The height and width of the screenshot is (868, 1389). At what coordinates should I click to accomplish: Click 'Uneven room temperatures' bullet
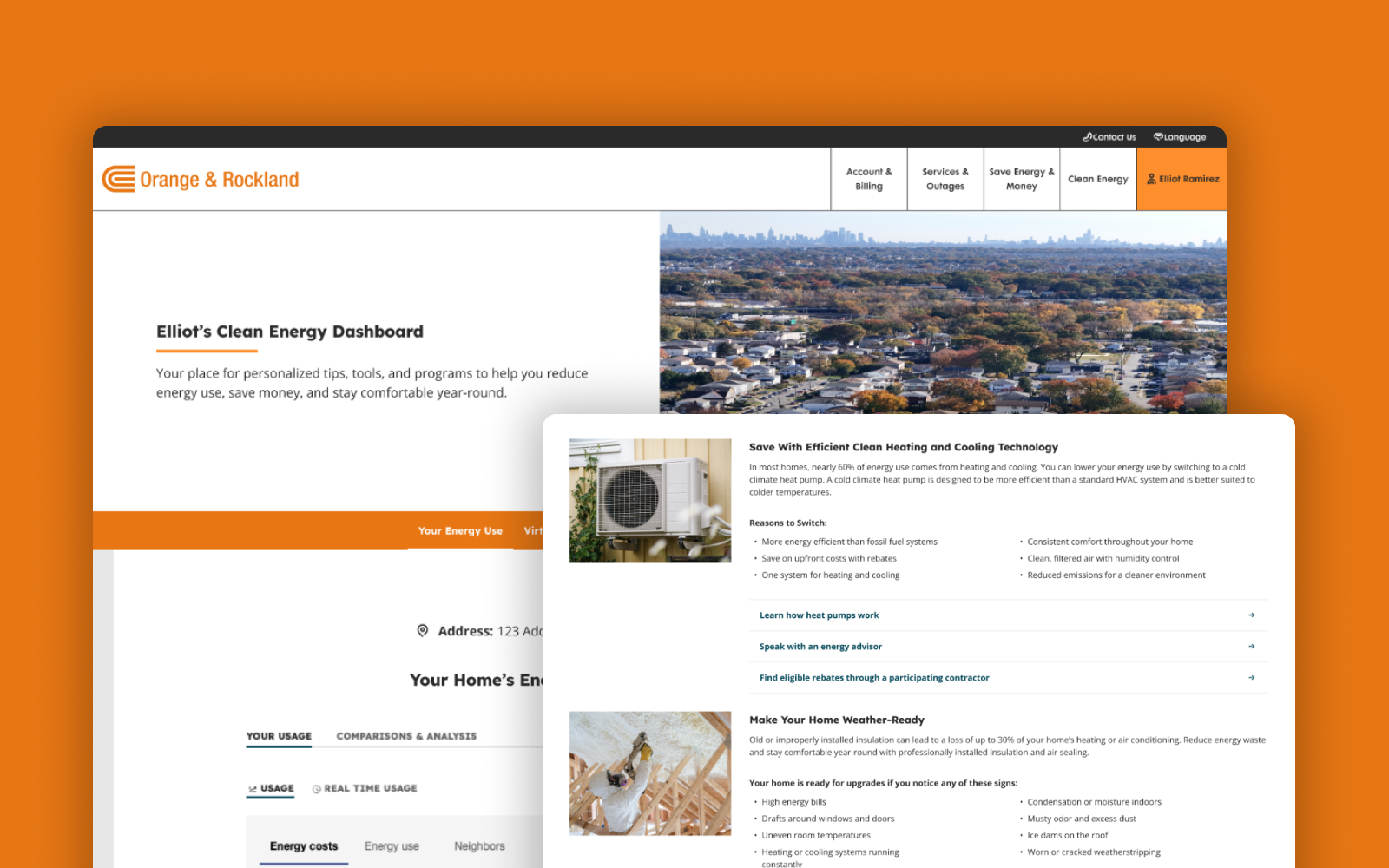click(x=816, y=836)
